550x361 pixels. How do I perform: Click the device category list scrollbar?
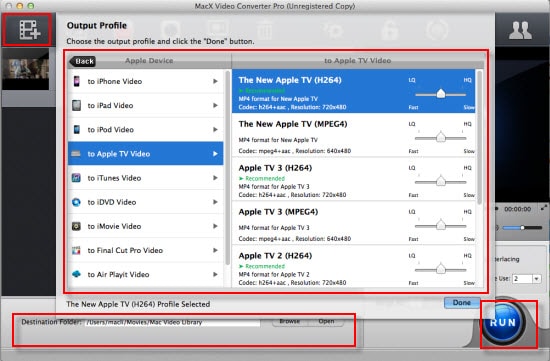click(227, 168)
